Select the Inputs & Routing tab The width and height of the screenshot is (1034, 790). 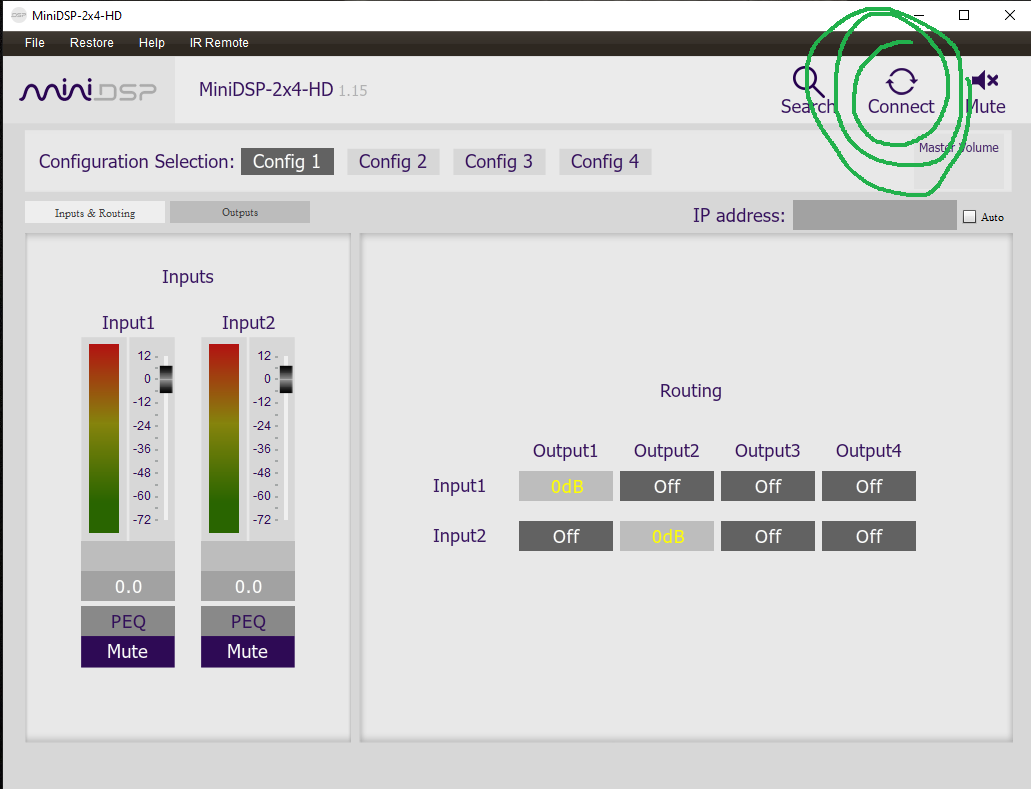pos(95,212)
